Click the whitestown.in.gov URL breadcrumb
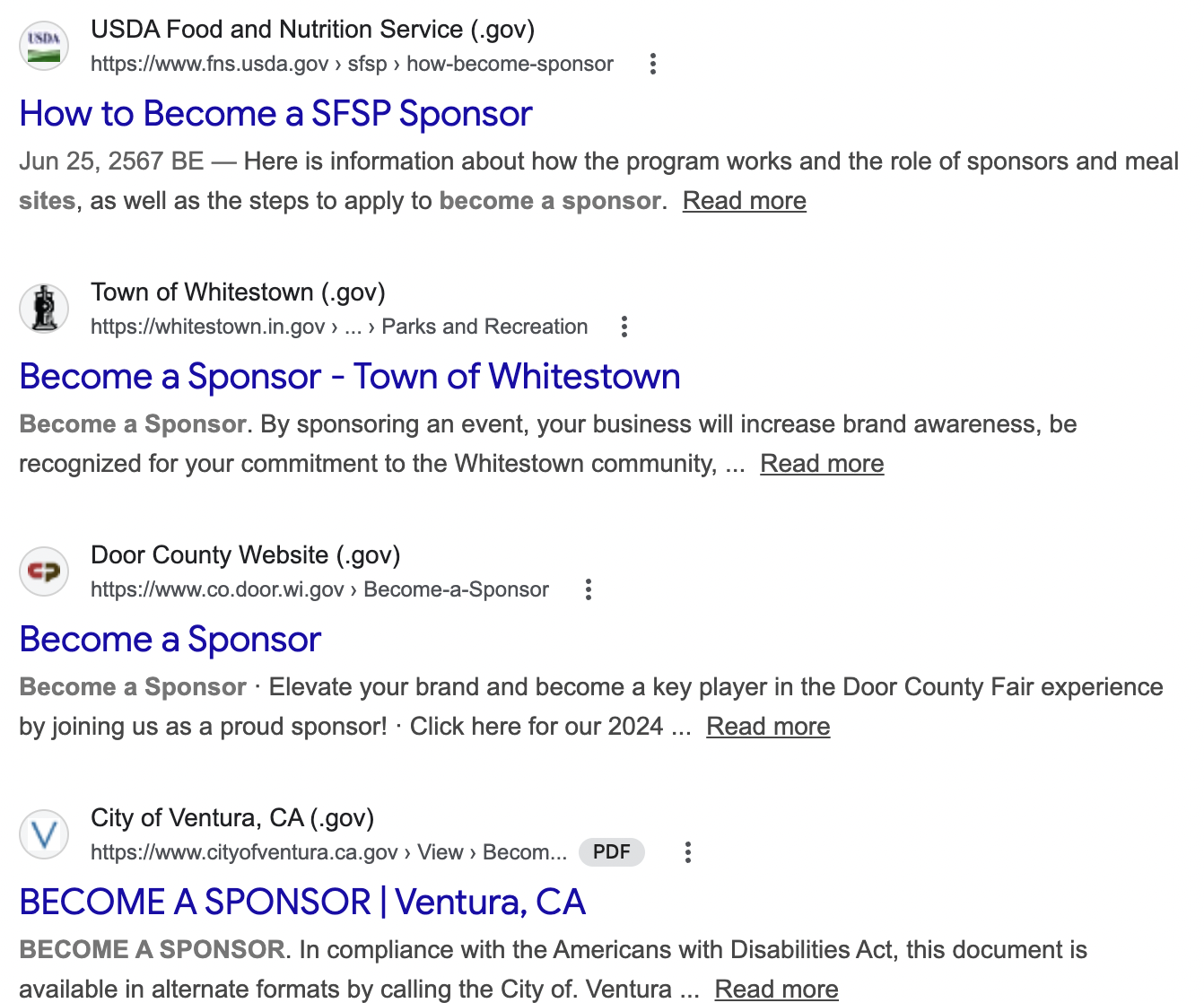1204x1003 pixels. click(x=338, y=327)
